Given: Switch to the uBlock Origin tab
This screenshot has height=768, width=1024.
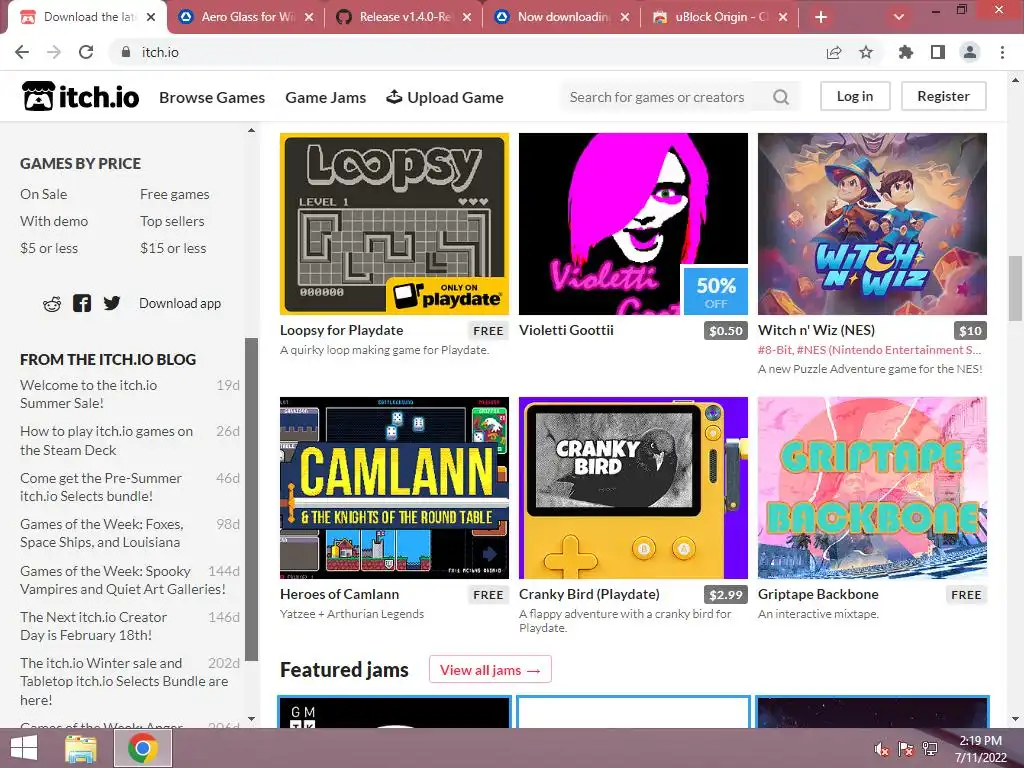Looking at the screenshot, I should [720, 17].
